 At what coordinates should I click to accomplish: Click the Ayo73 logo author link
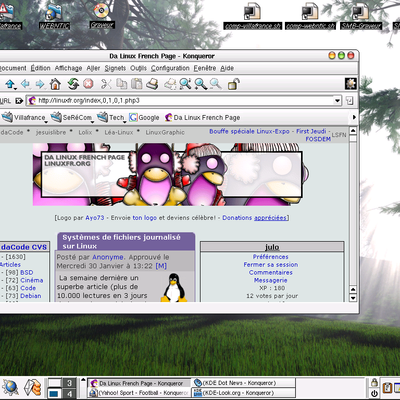[x=95, y=218]
